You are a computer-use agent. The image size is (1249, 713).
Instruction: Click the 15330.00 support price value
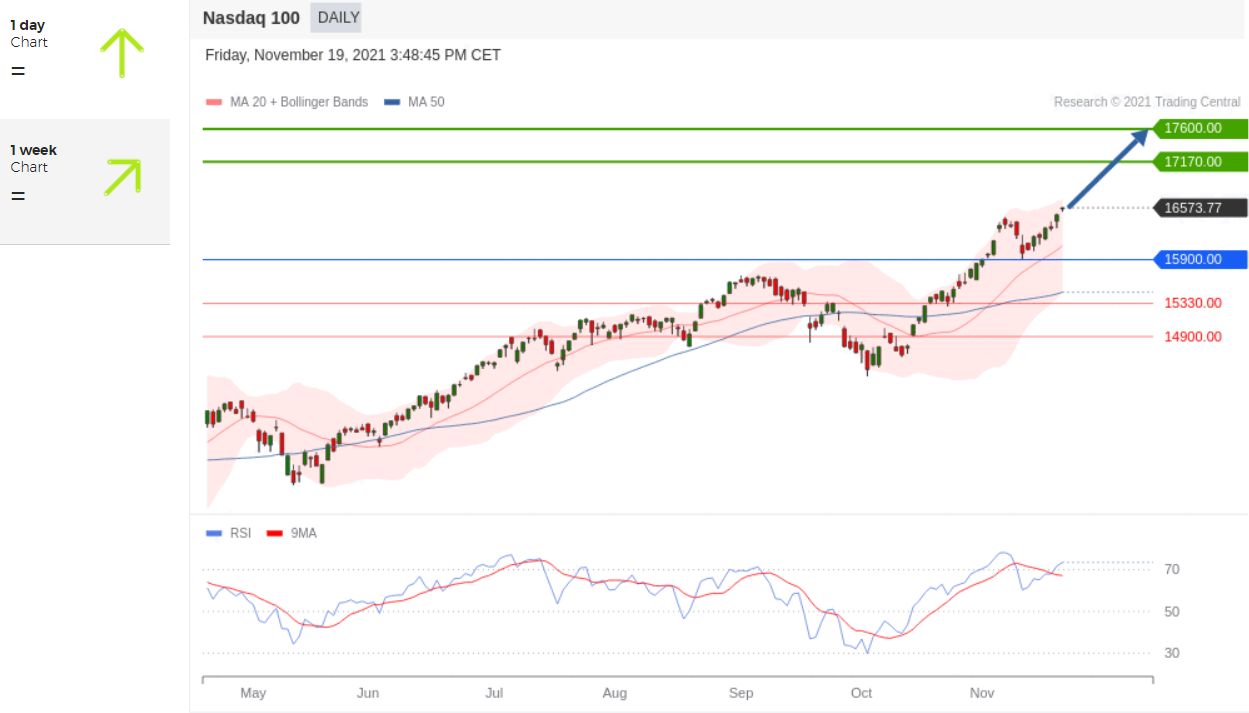pos(1193,303)
